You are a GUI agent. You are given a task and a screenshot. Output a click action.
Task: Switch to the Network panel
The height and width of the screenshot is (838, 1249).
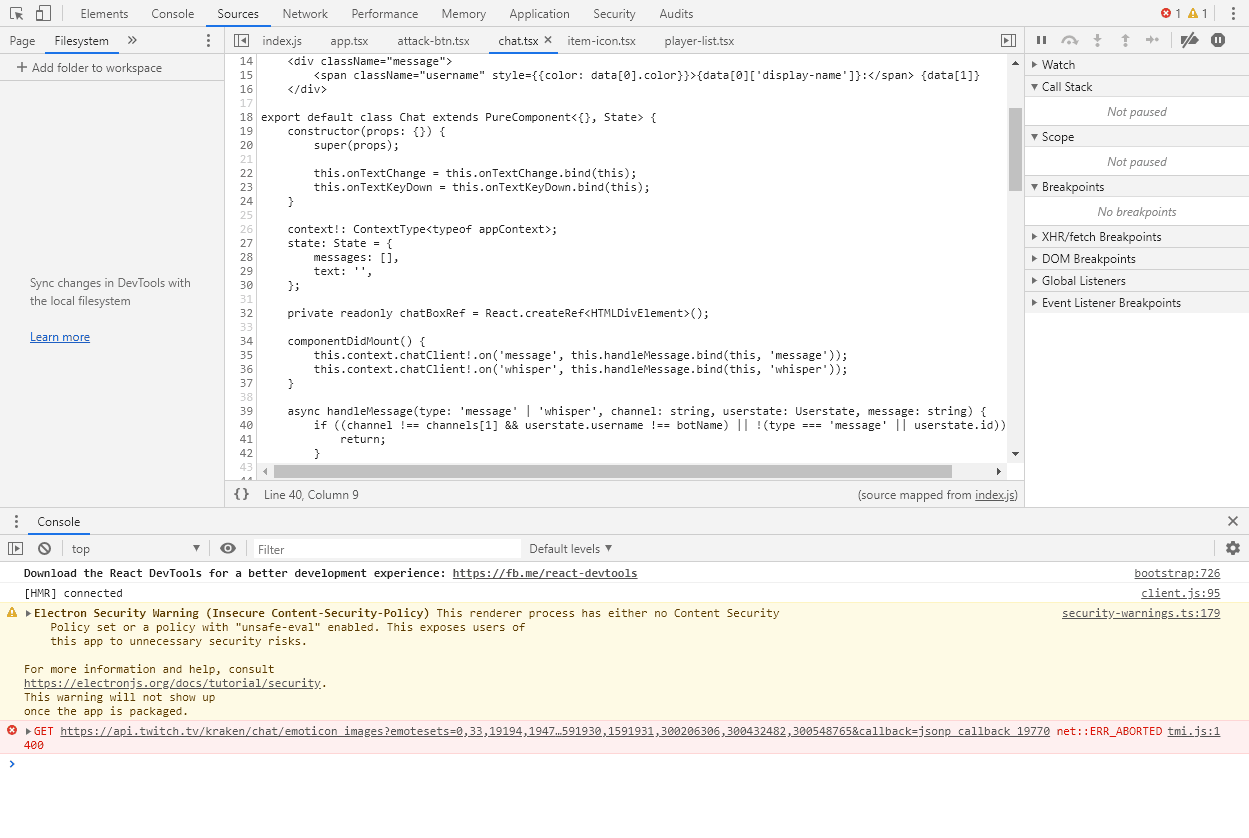point(305,13)
